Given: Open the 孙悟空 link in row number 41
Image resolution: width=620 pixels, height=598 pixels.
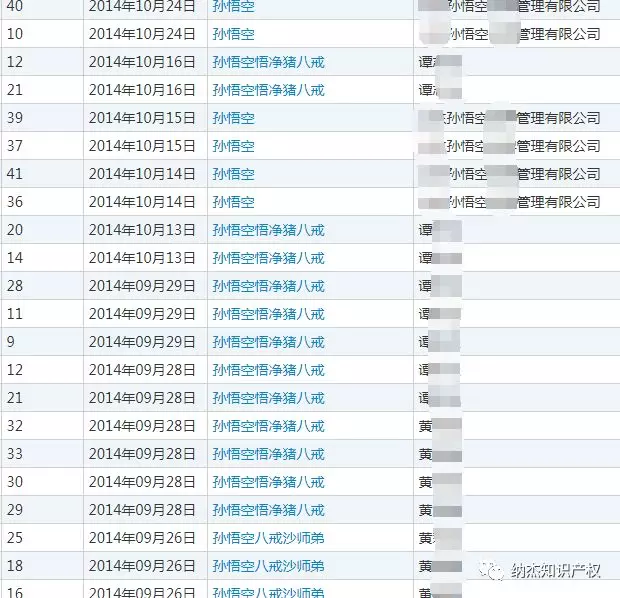Looking at the screenshot, I should [x=233, y=174].
